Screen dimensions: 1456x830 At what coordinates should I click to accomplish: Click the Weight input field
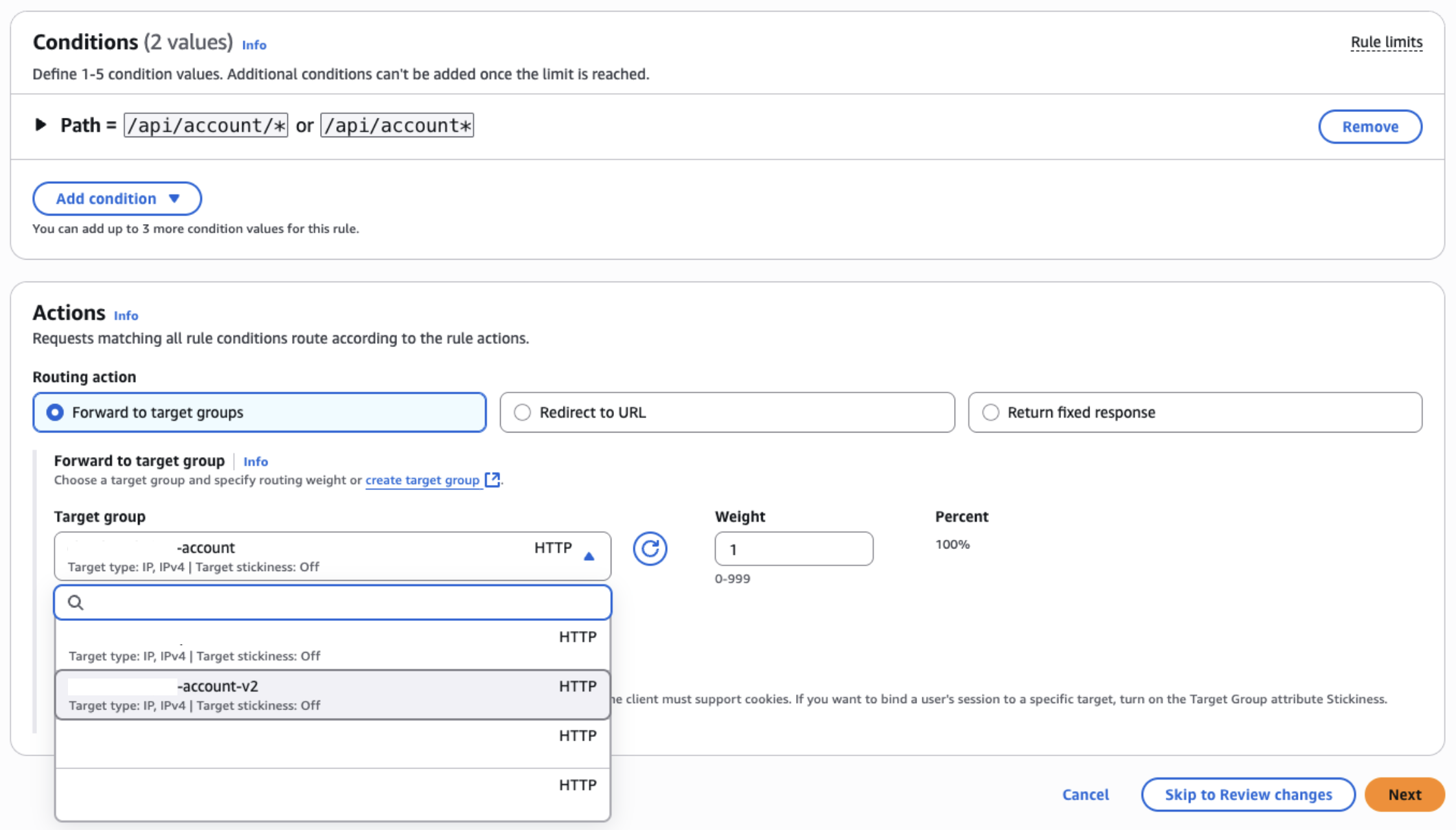click(793, 549)
